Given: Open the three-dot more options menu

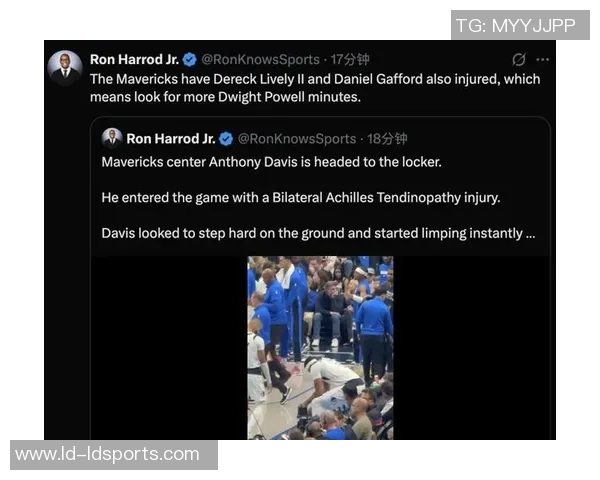Looking at the screenshot, I should (x=543, y=59).
